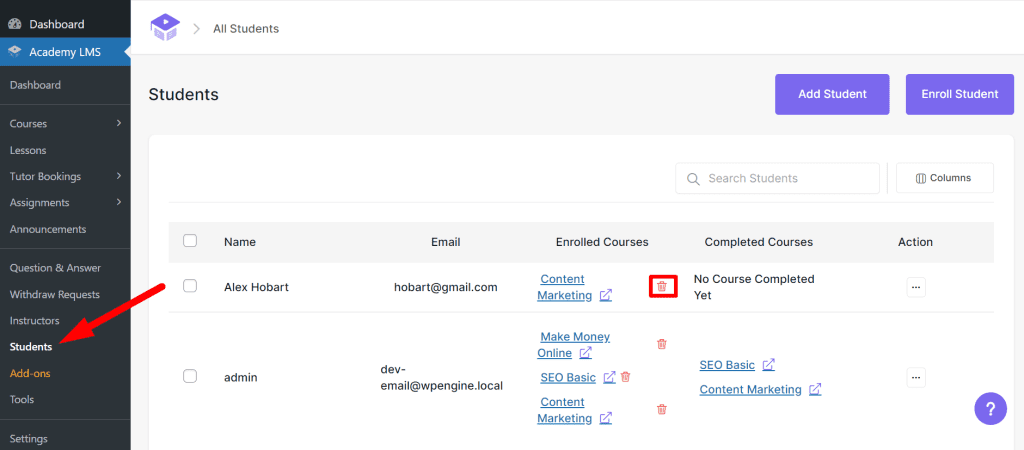This screenshot has width=1024, height=450.
Task: Select the admin row checkbox
Action: [x=190, y=376]
